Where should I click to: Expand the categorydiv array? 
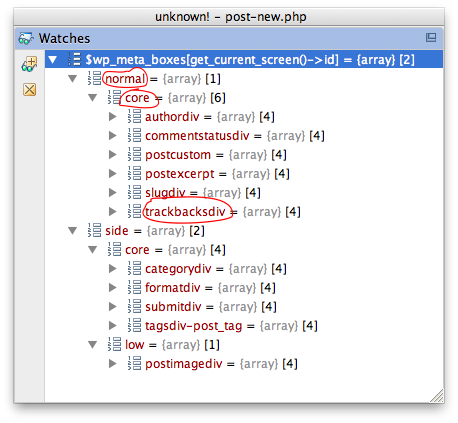(x=113, y=269)
